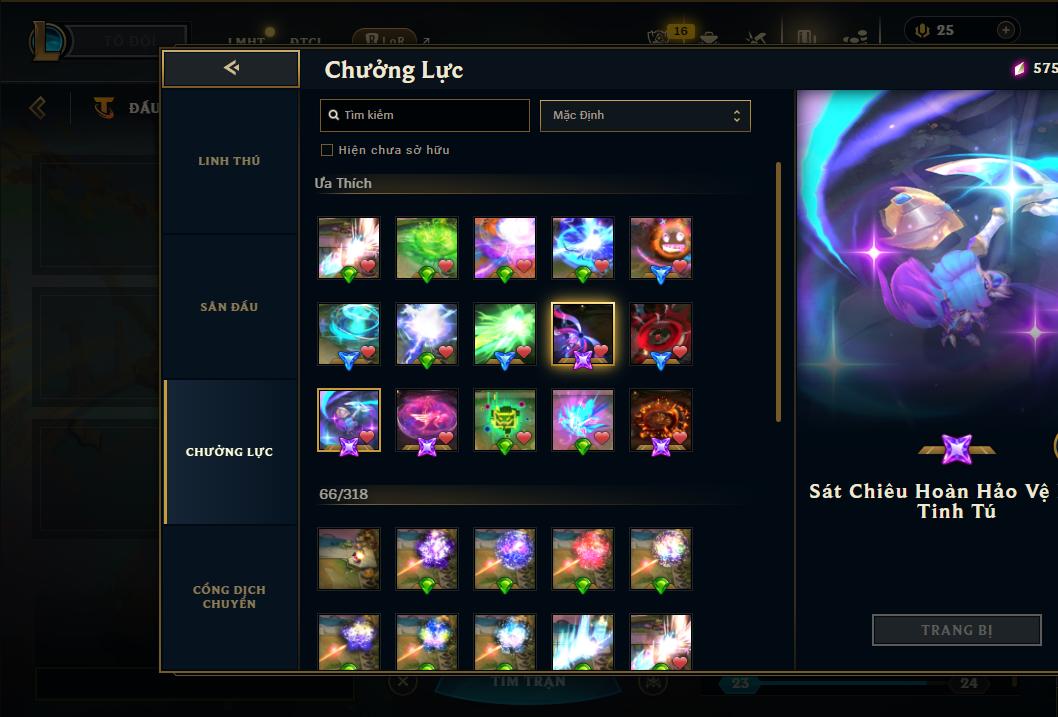The height and width of the screenshot is (717, 1058).
Task: Open the Sân Đấu tab
Action: pos(229,307)
